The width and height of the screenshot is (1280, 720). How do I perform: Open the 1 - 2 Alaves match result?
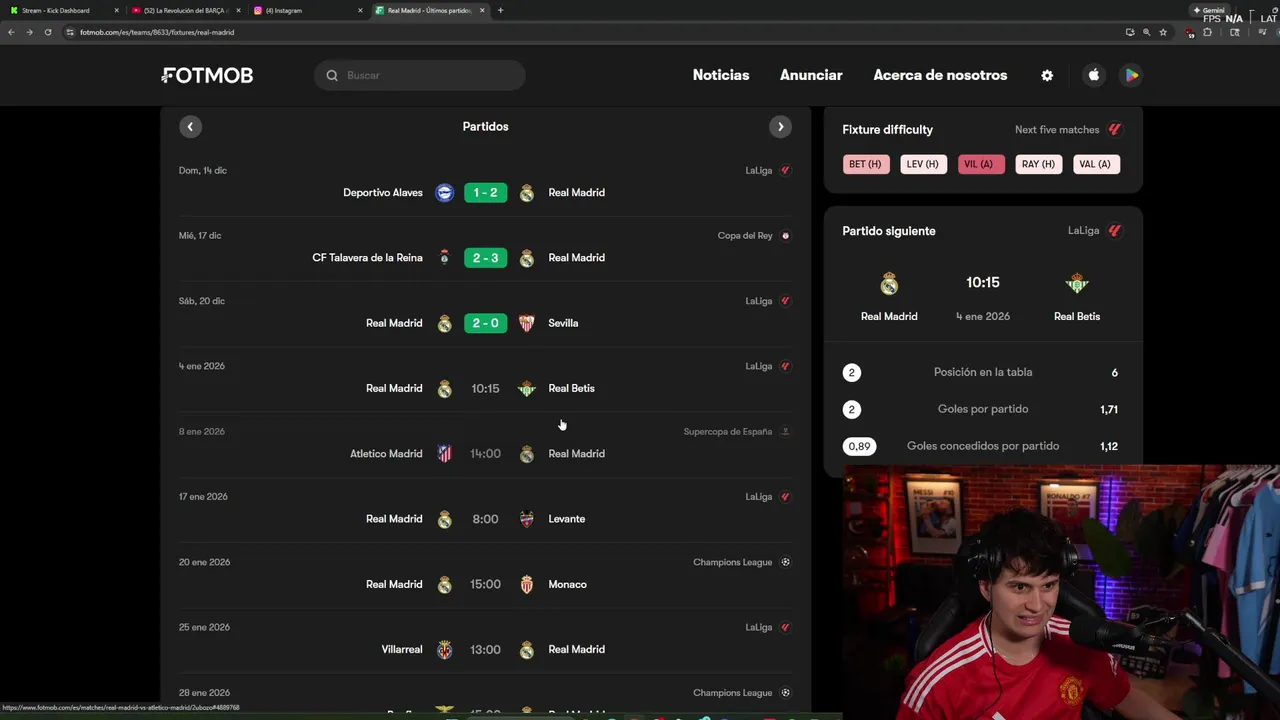point(485,193)
